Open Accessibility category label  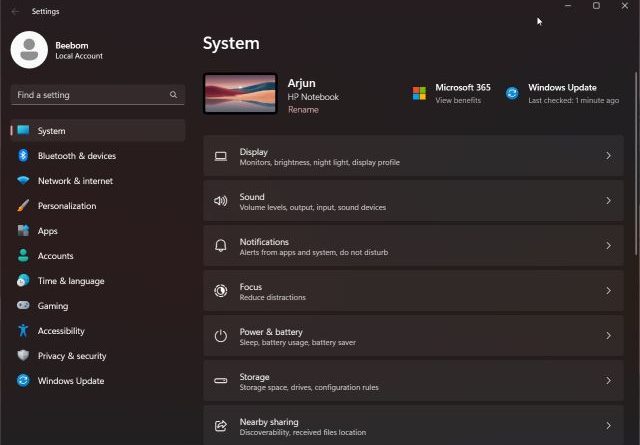coord(61,331)
